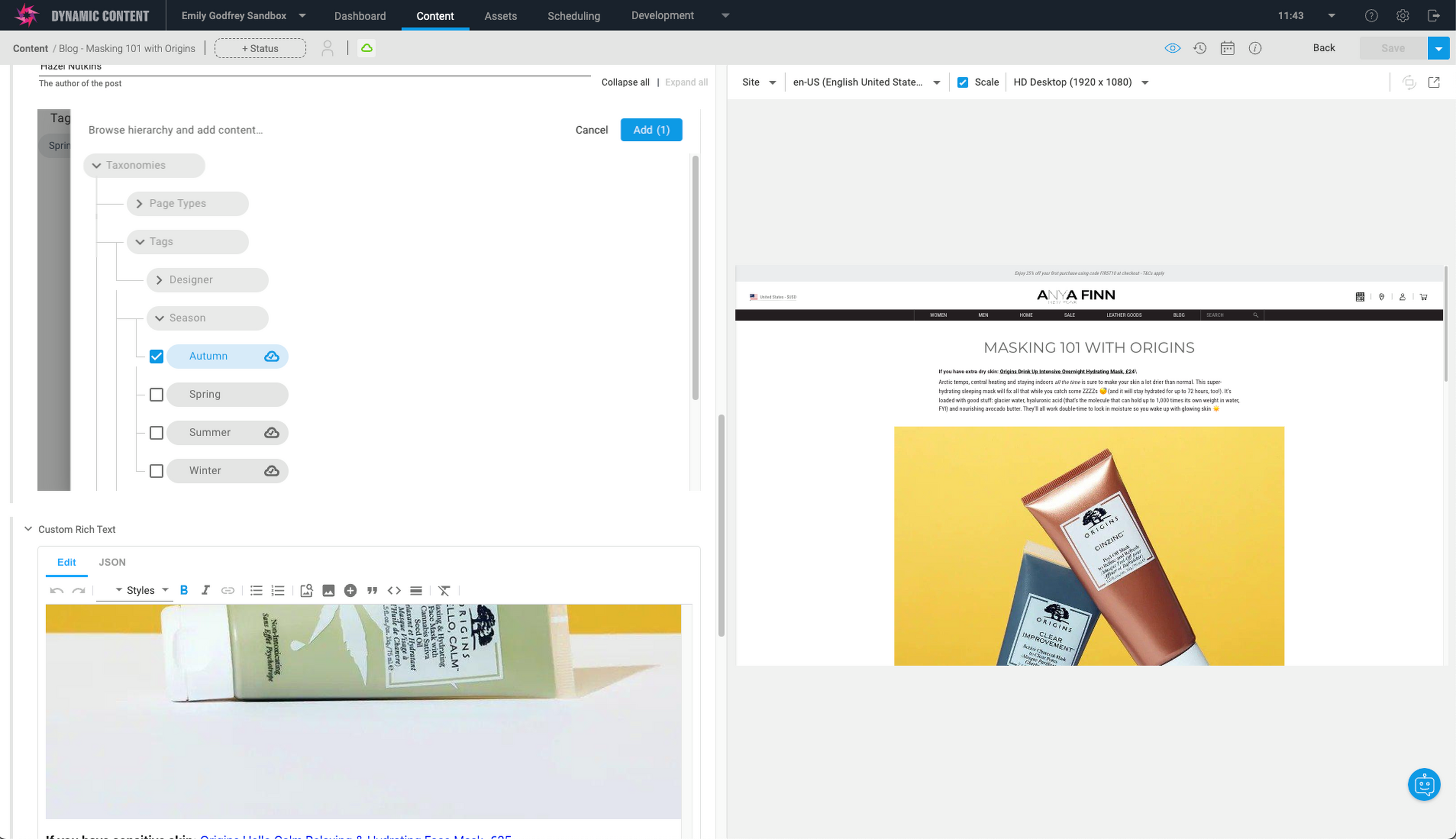Viewport: 1456px width, 839px height.
Task: Switch to the JSON tab
Action: point(112,562)
